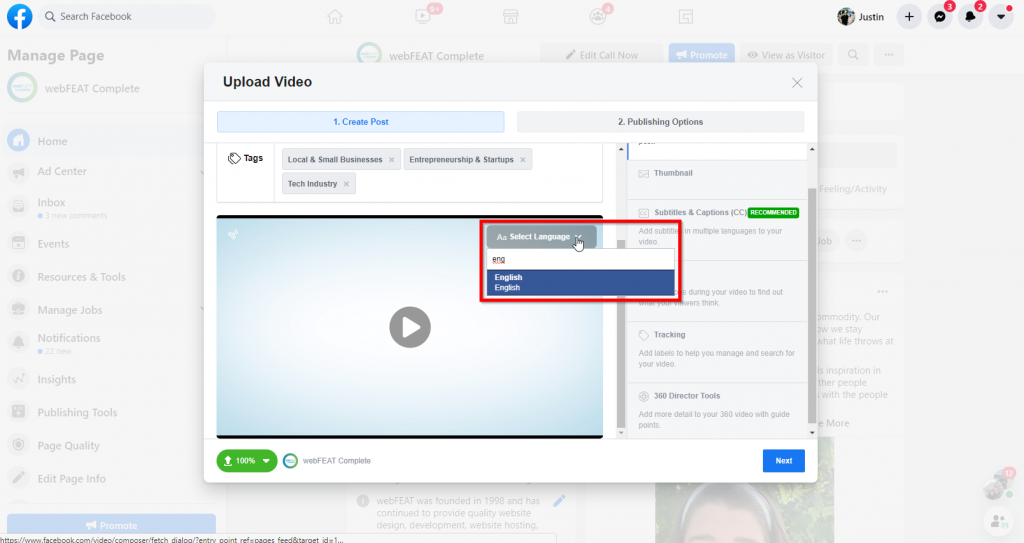The height and width of the screenshot is (543, 1024).
Task: Switch to the 2. Publishing Options tab
Action: tap(660, 122)
